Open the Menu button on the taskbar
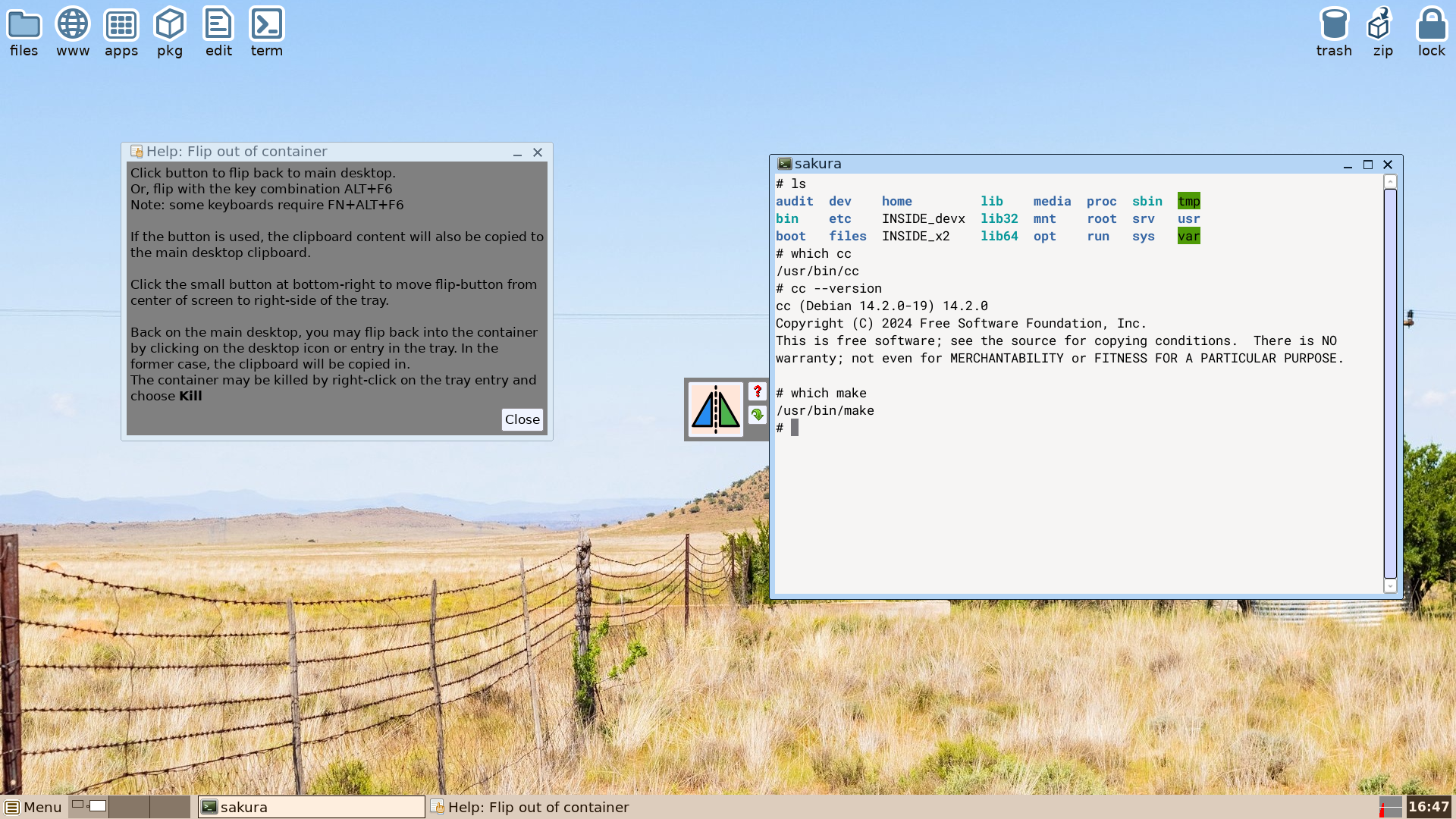Image resolution: width=1456 pixels, height=819 pixels. 33,807
